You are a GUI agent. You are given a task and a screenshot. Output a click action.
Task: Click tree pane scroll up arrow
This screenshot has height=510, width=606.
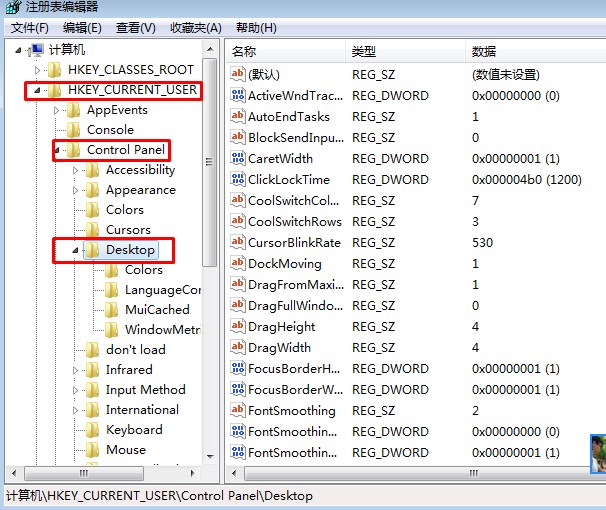click(210, 49)
